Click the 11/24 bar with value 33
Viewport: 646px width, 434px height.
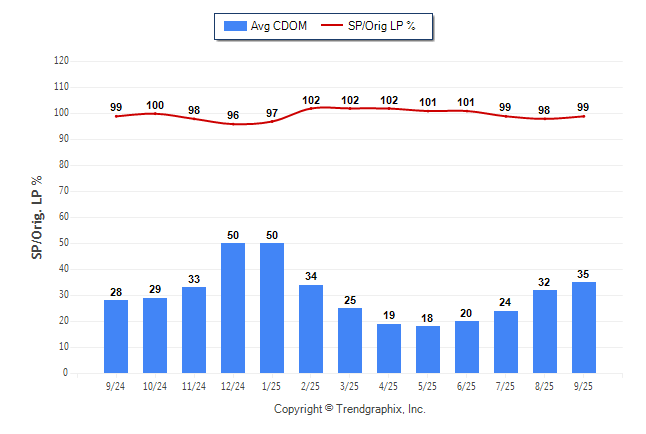[194, 330]
